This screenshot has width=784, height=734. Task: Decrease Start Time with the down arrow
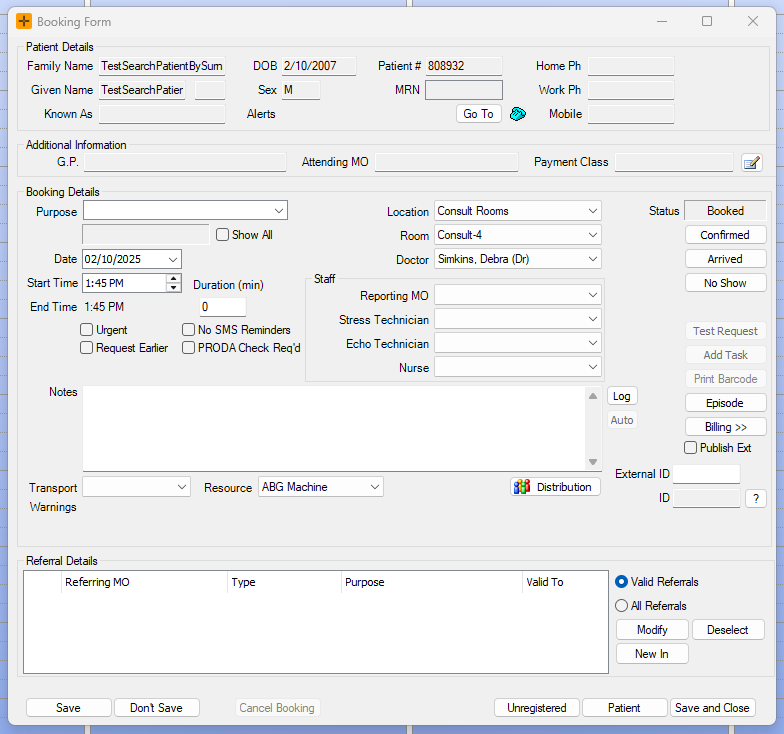coord(173,288)
